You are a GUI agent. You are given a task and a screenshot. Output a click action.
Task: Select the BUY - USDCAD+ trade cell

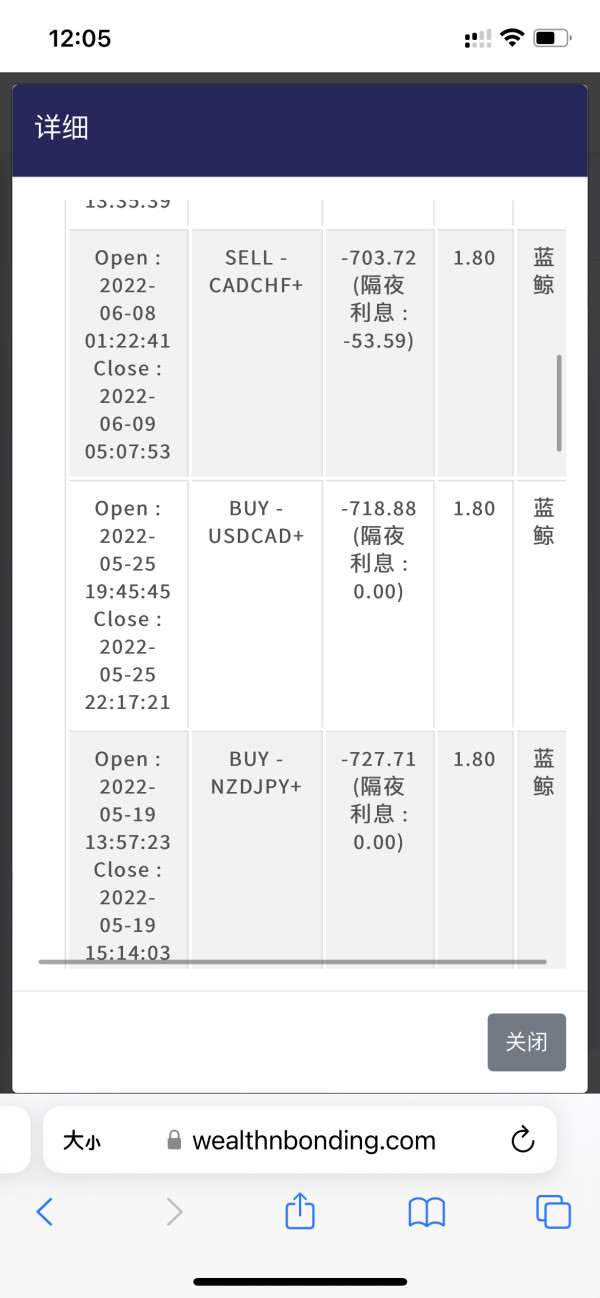[x=256, y=523]
